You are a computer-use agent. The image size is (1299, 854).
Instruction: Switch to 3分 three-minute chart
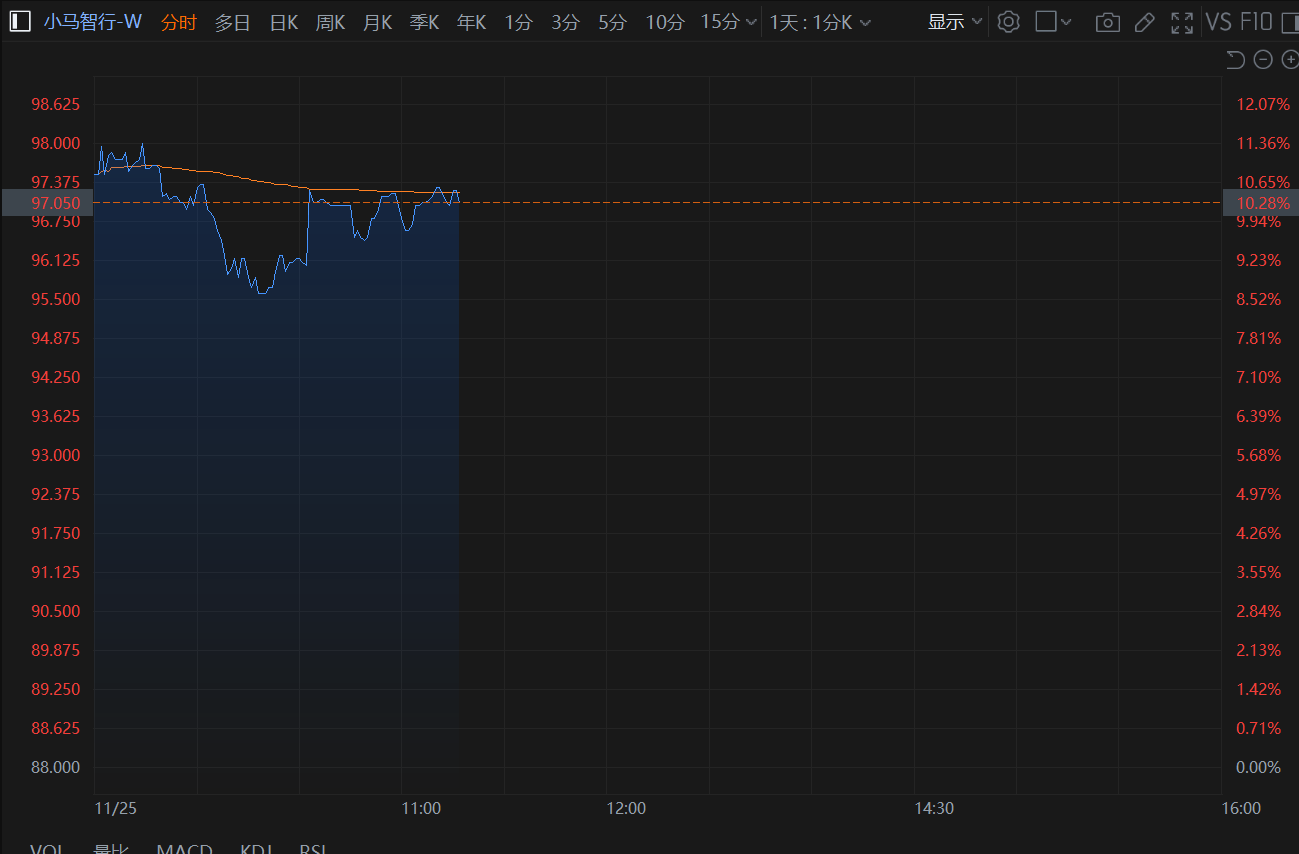coord(565,22)
